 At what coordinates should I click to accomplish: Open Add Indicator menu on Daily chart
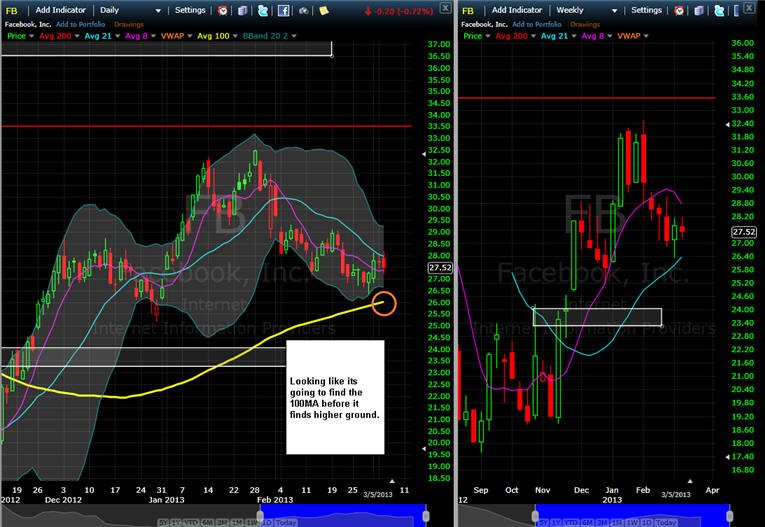(x=60, y=10)
